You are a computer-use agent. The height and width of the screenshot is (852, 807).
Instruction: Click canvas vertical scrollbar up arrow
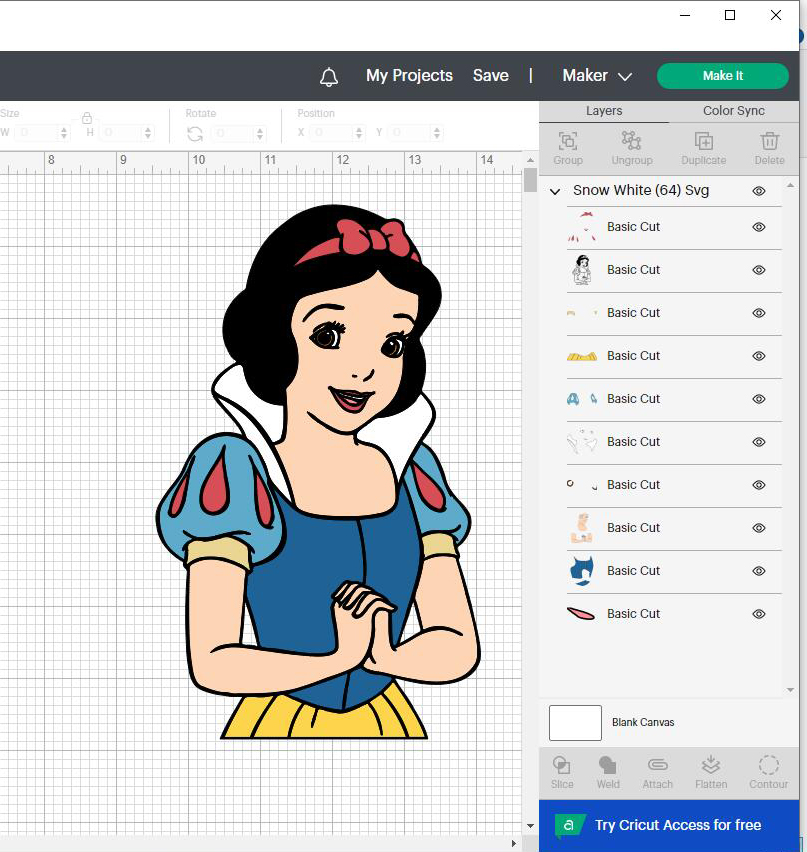tap(530, 160)
